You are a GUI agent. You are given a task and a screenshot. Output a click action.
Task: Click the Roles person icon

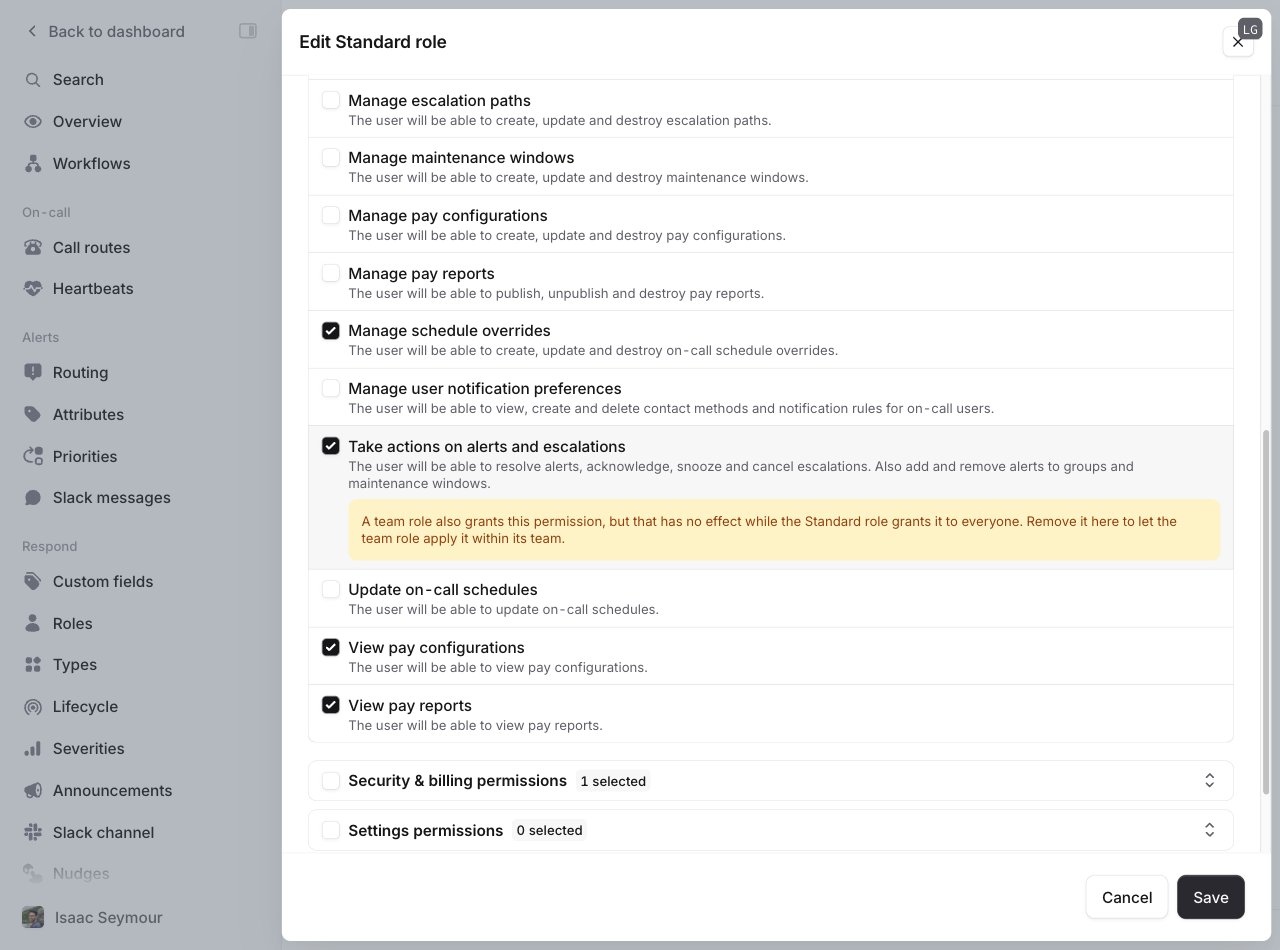pos(33,624)
